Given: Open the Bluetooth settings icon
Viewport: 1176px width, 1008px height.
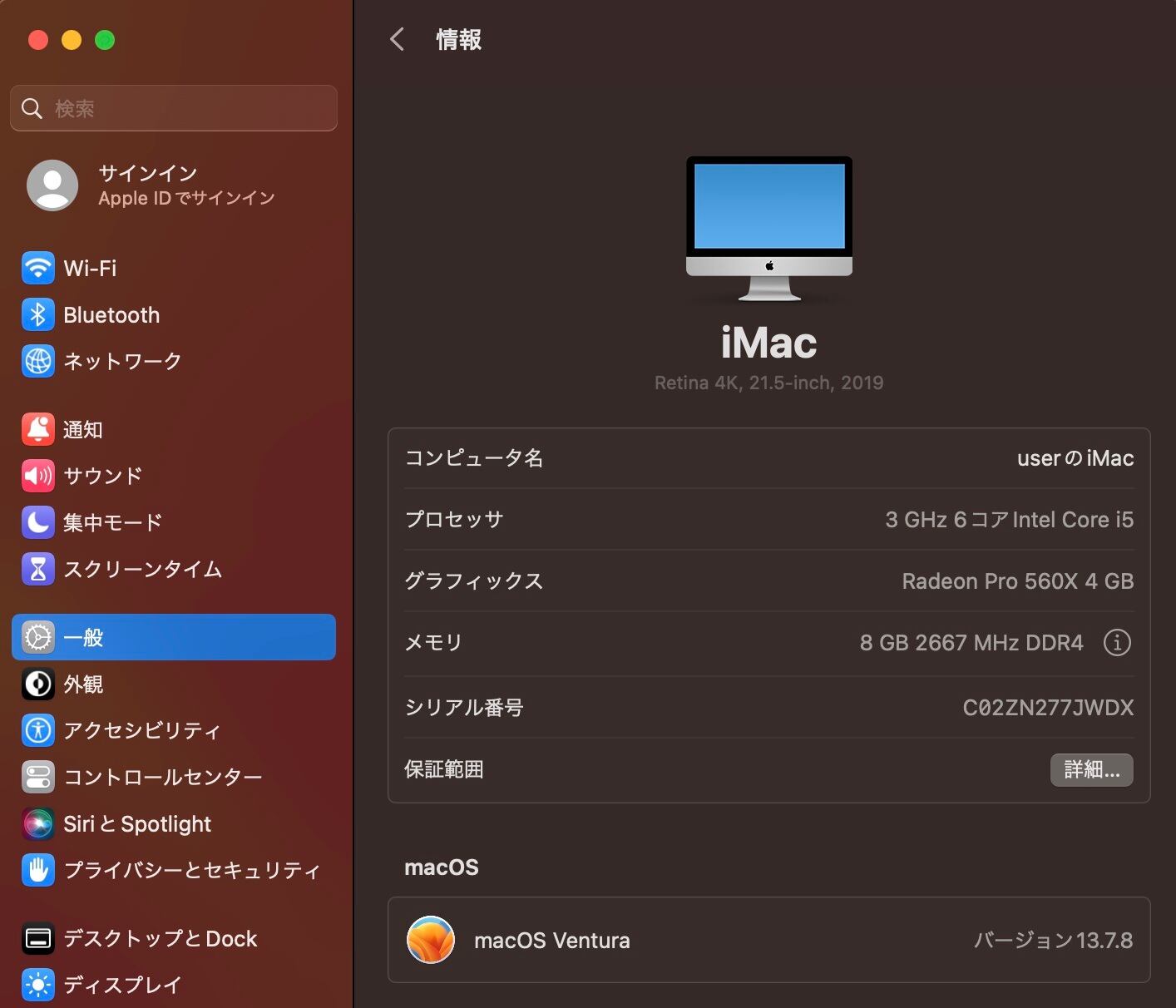Looking at the screenshot, I should pos(38,314).
